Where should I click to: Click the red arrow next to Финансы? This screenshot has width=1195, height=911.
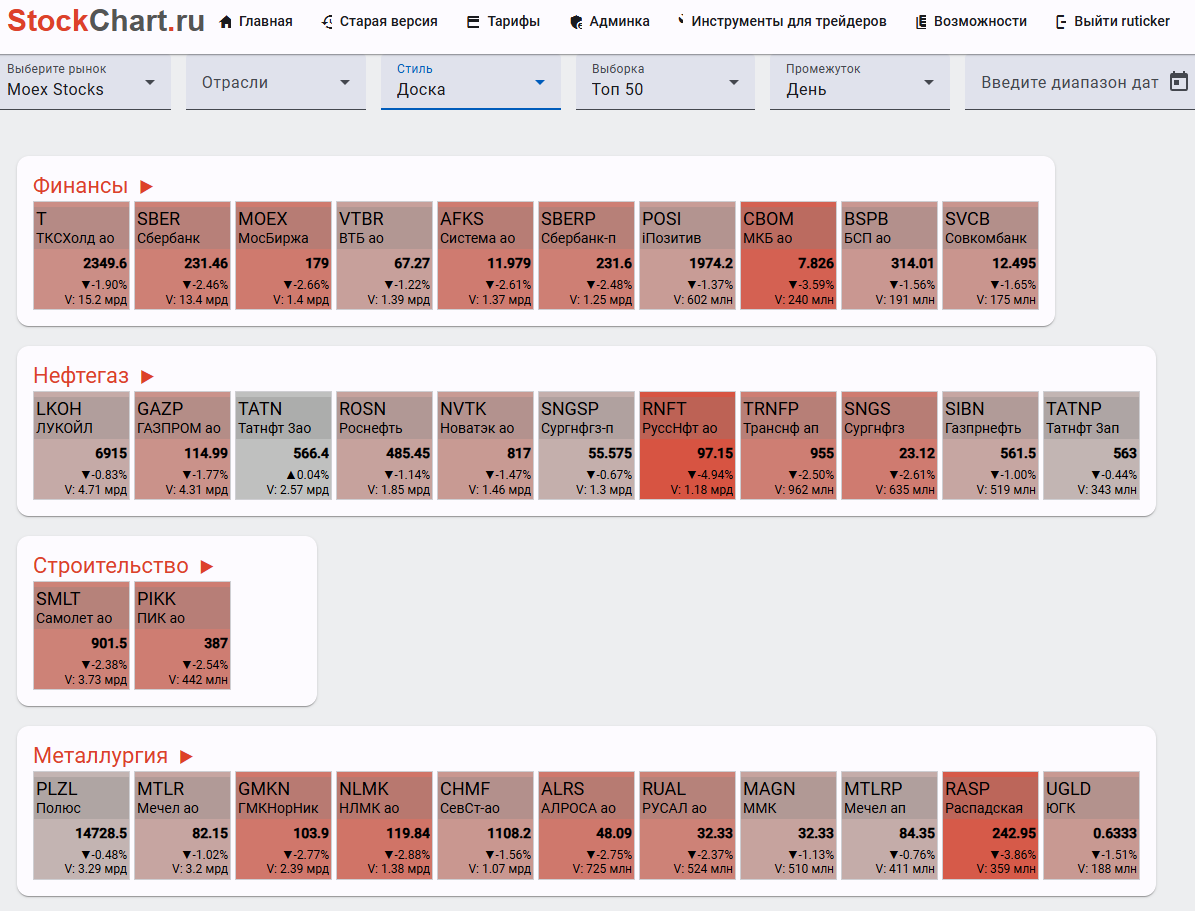146,187
